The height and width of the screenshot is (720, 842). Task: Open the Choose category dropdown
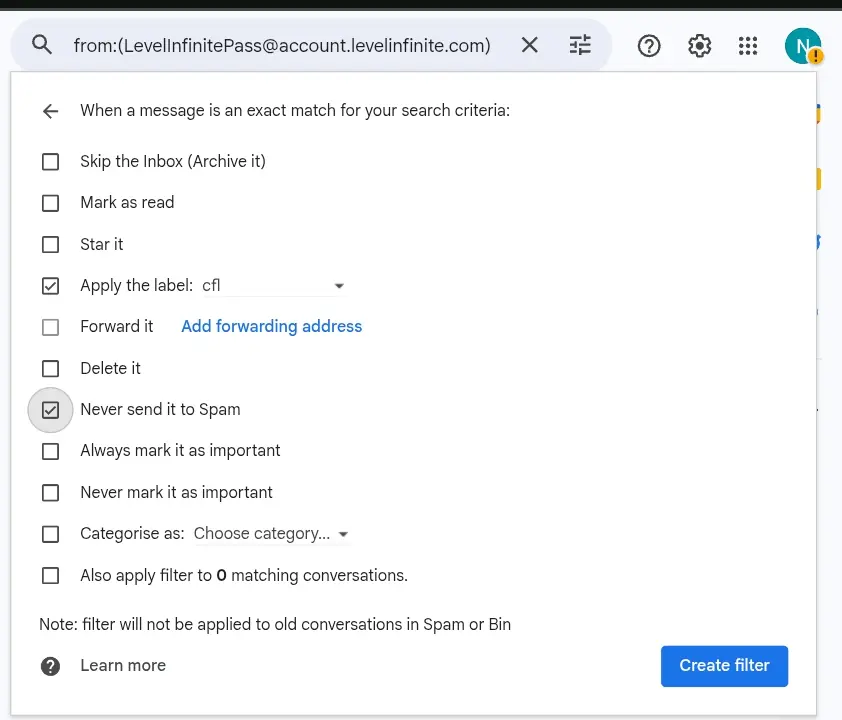pos(271,534)
